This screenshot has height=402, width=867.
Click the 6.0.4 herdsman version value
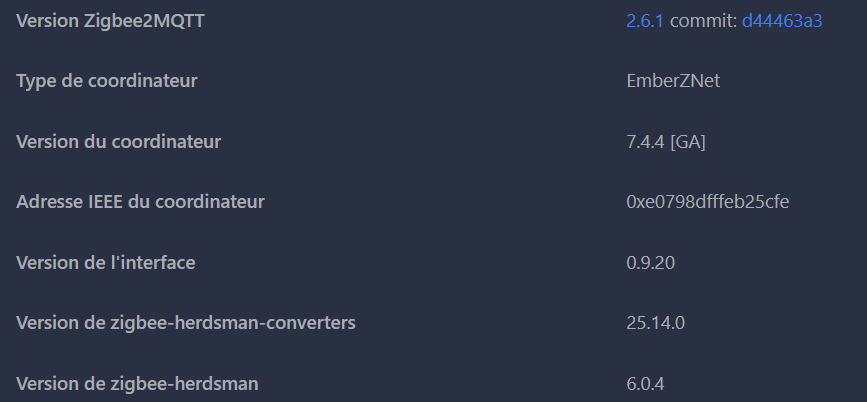[x=645, y=384]
